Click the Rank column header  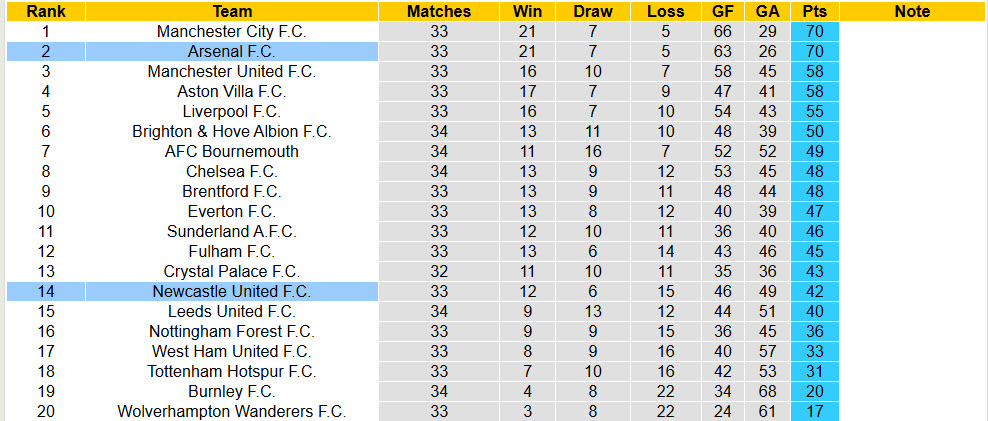(x=45, y=12)
